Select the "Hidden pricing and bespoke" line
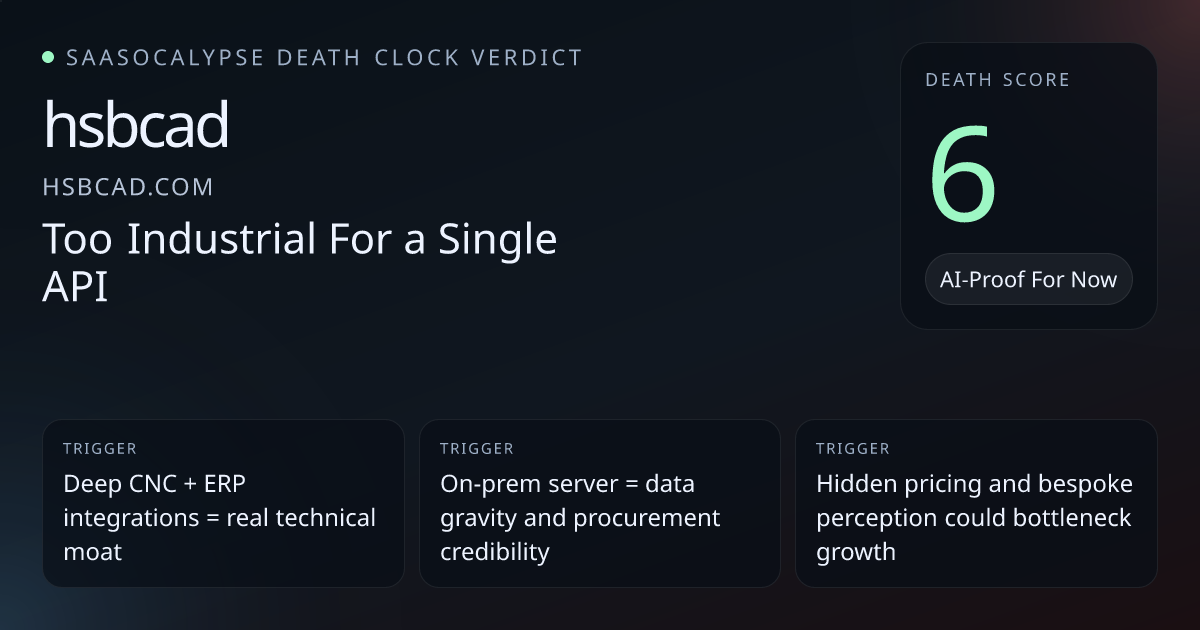The width and height of the screenshot is (1200, 630). point(974,484)
